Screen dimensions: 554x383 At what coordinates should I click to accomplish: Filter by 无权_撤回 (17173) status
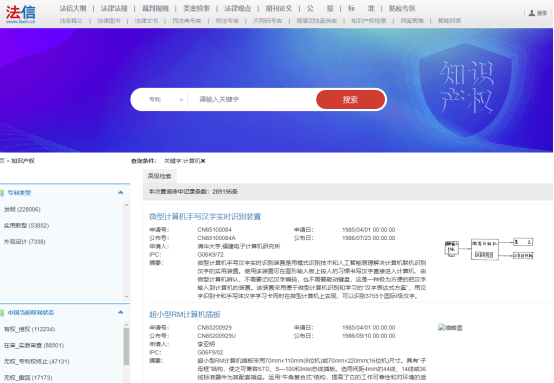pos(28,378)
